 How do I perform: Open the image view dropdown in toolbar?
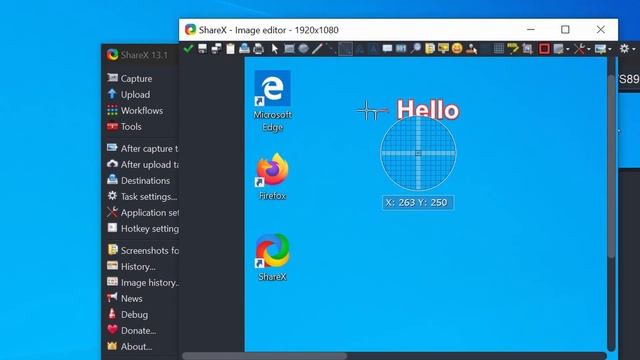(x=603, y=49)
